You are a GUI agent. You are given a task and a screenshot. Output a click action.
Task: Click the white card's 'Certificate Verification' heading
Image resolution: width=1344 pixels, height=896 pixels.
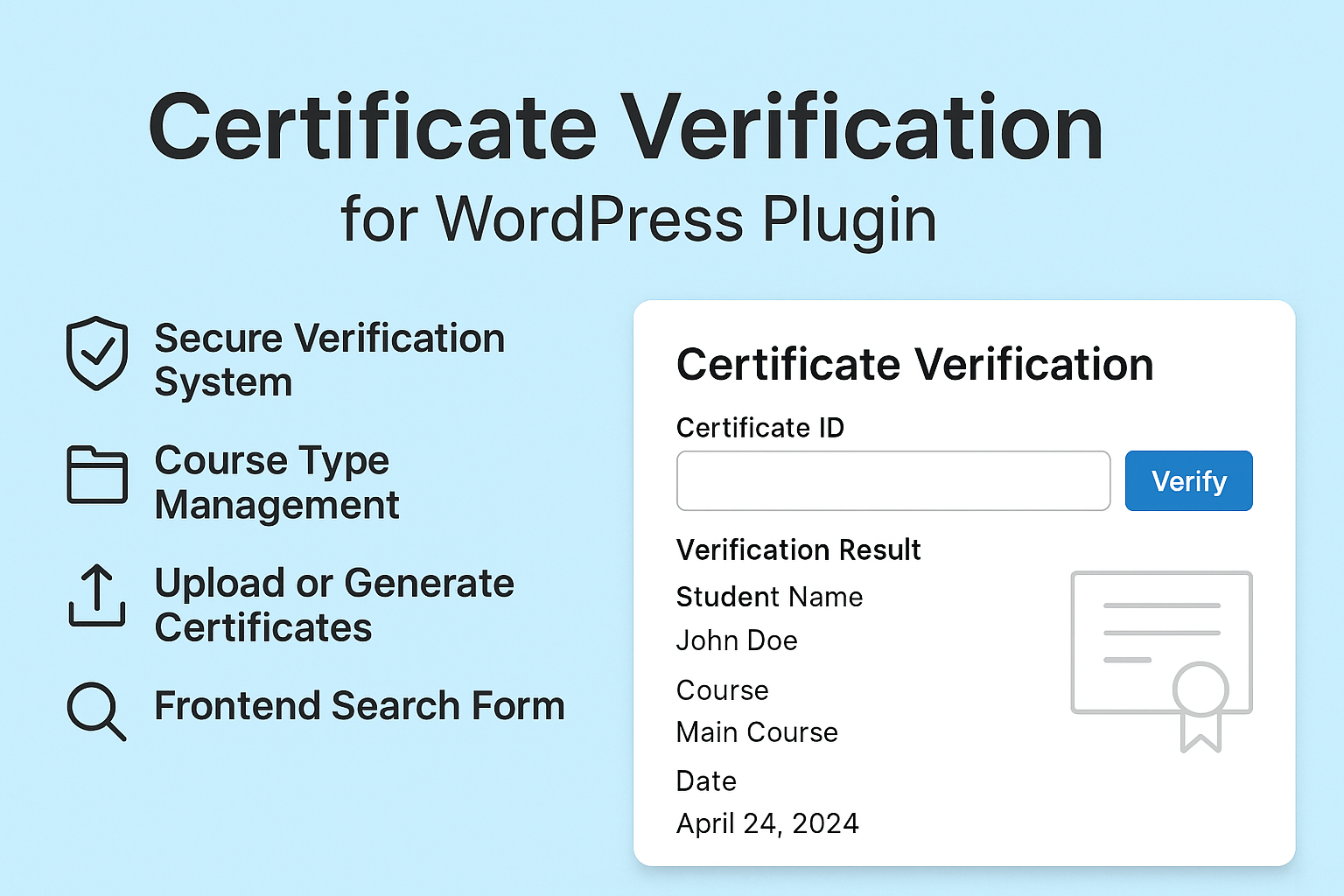(x=914, y=364)
